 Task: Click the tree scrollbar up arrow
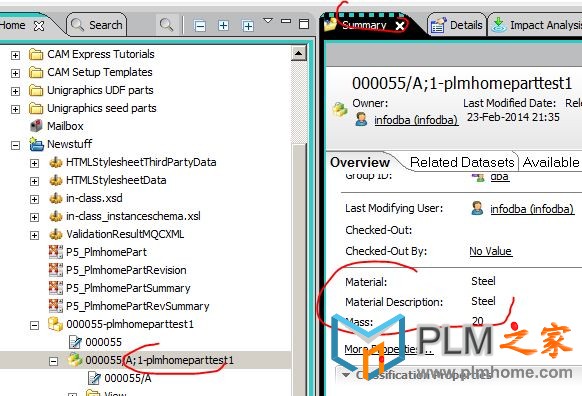pyautogui.click(x=298, y=53)
